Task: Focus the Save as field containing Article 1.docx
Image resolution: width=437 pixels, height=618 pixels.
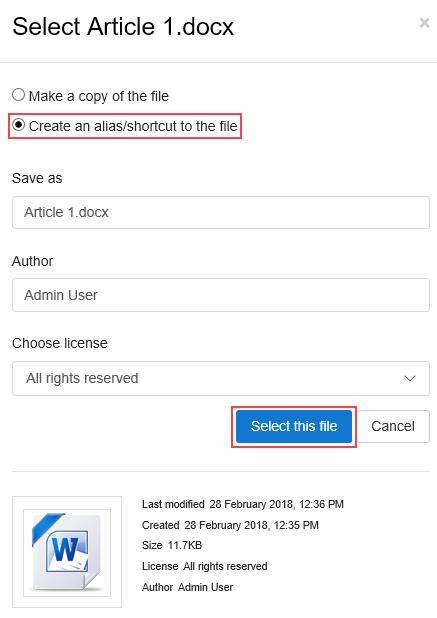Action: tap(221, 212)
